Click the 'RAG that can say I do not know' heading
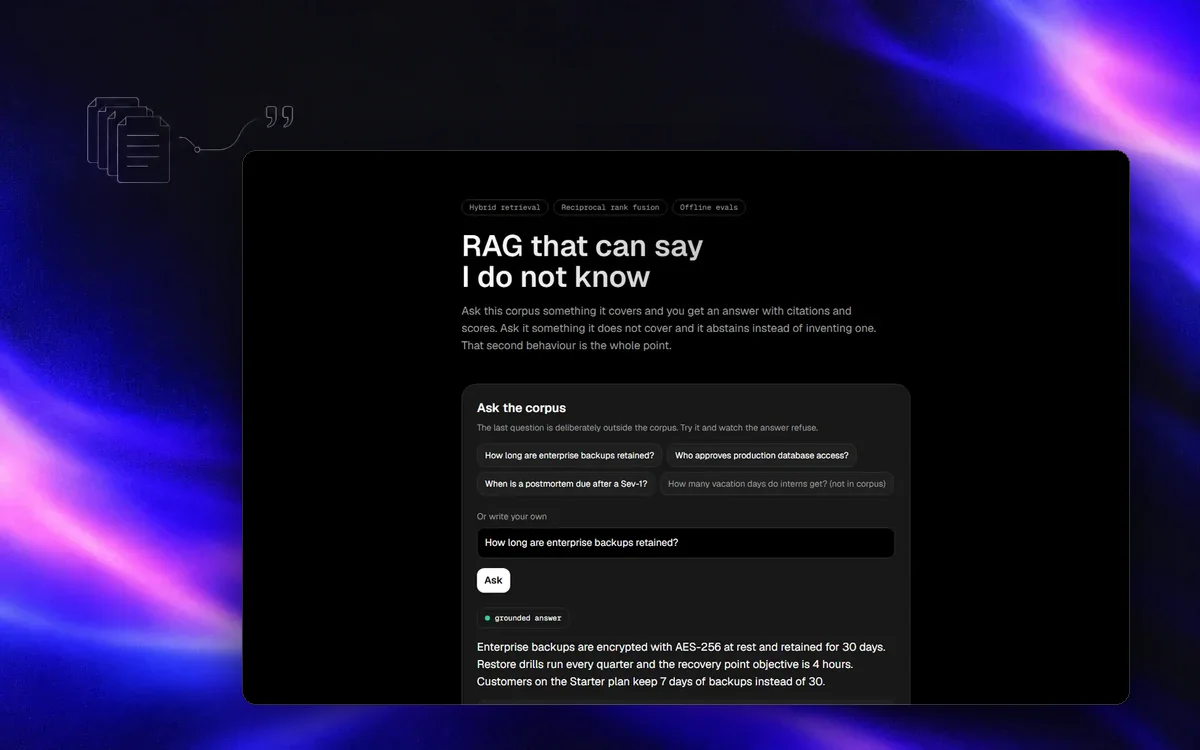The image size is (1200, 750). point(582,261)
